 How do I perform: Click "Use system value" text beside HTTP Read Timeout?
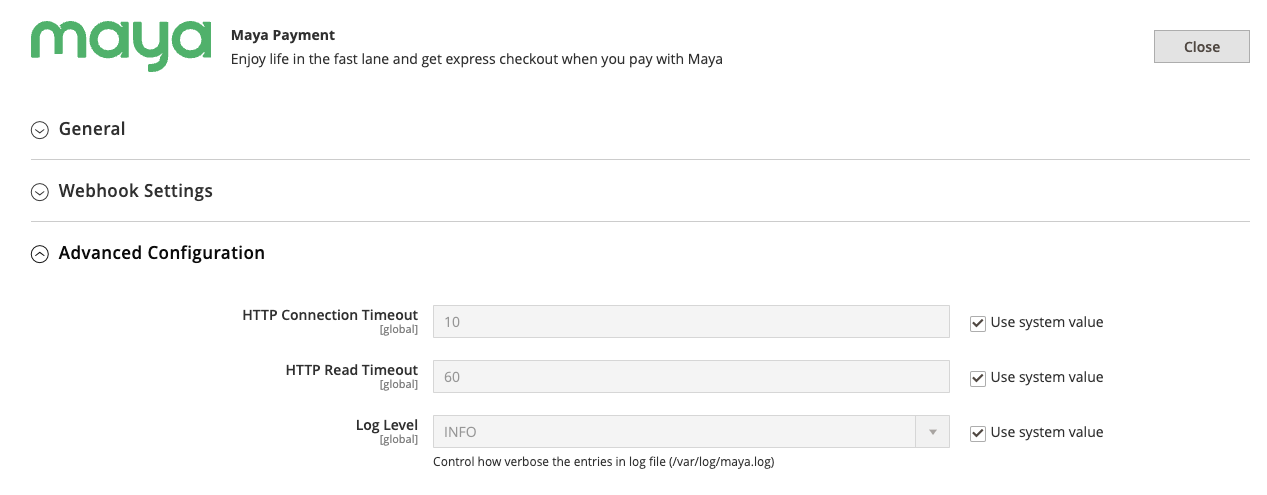point(1047,377)
